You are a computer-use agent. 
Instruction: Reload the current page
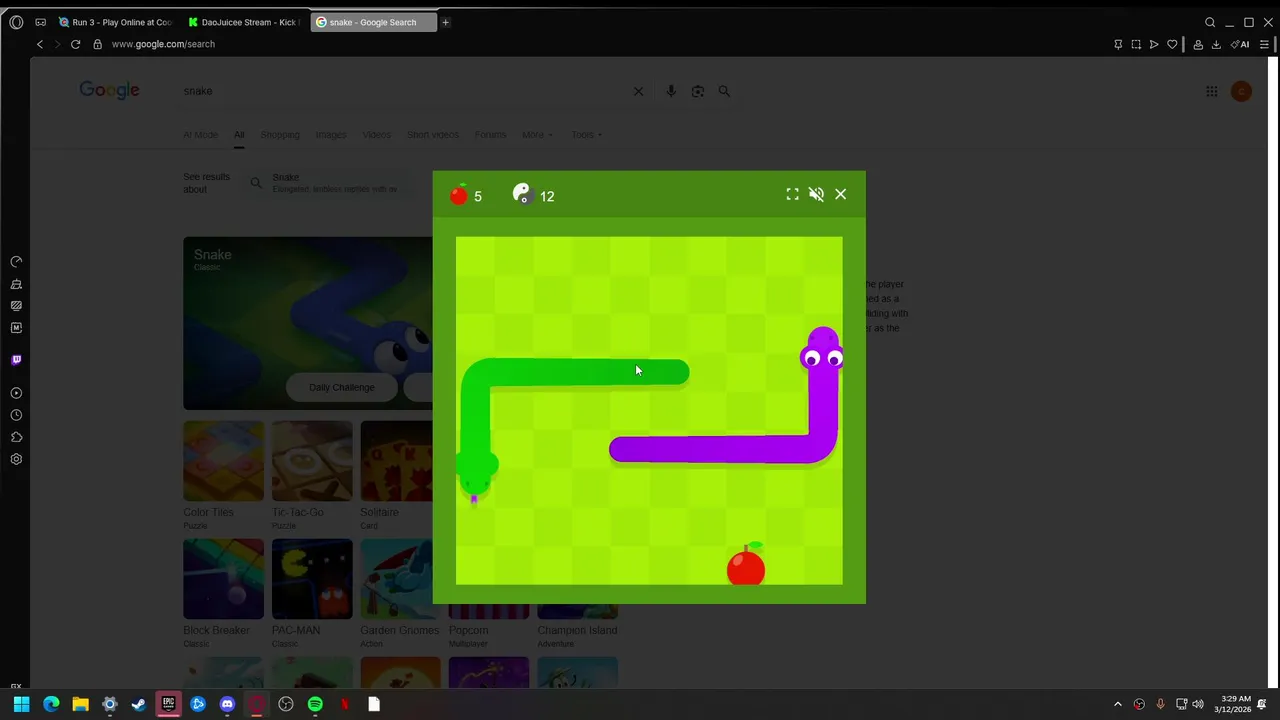coord(75,44)
